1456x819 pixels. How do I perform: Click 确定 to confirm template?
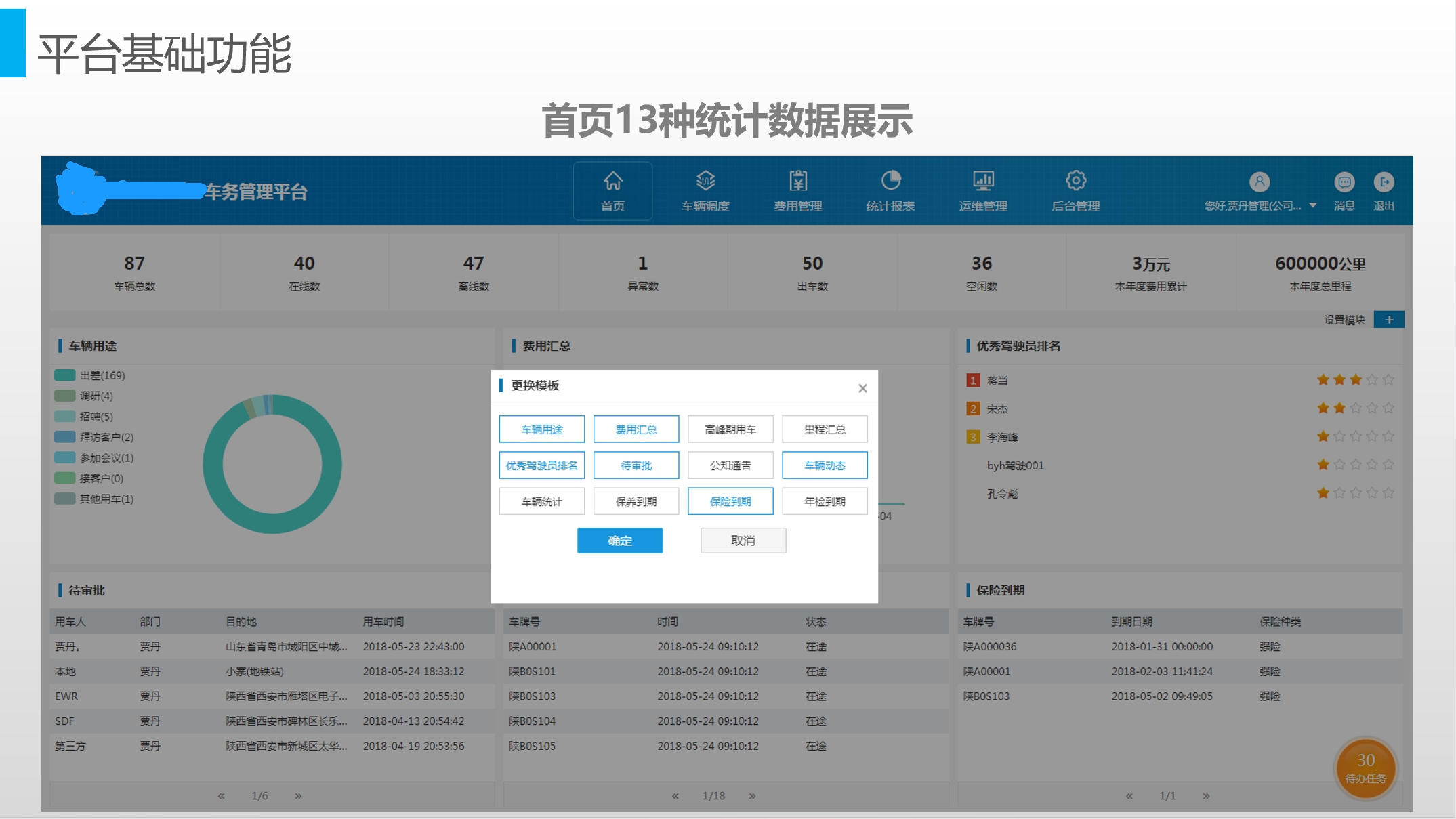pos(619,541)
